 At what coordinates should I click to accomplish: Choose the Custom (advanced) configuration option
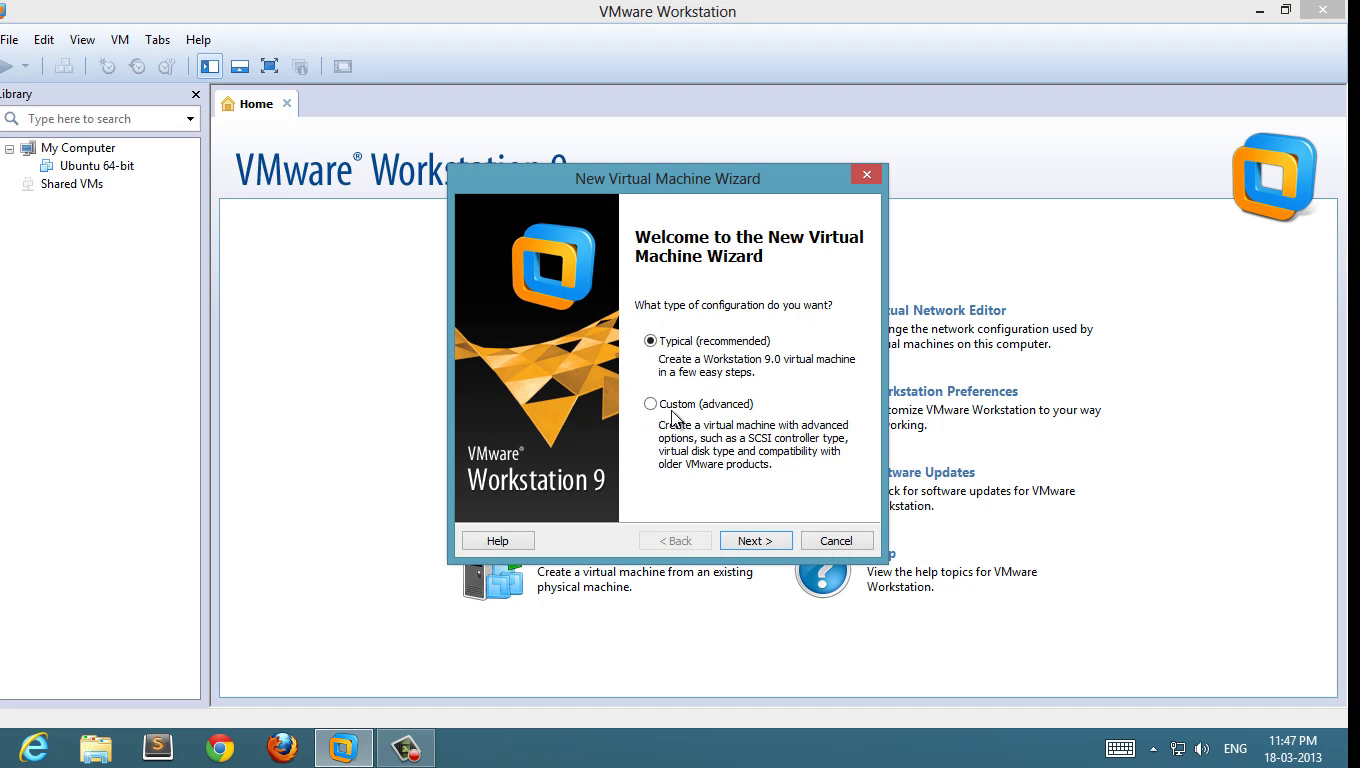coord(651,404)
